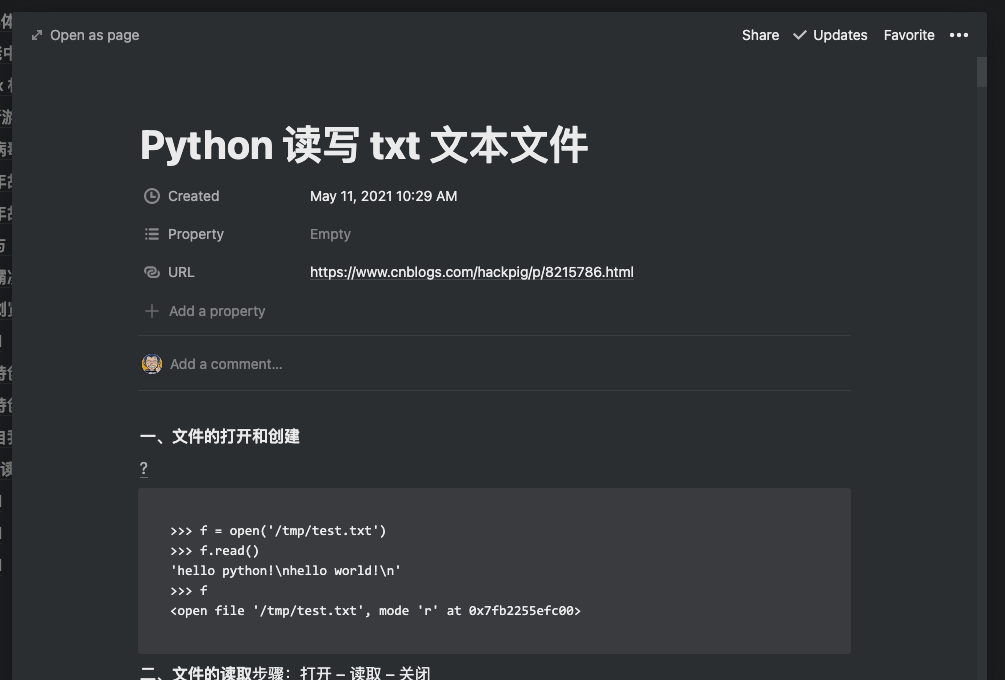Image resolution: width=1005 pixels, height=680 pixels.
Task: Click the Add a comment field
Action: click(x=226, y=364)
